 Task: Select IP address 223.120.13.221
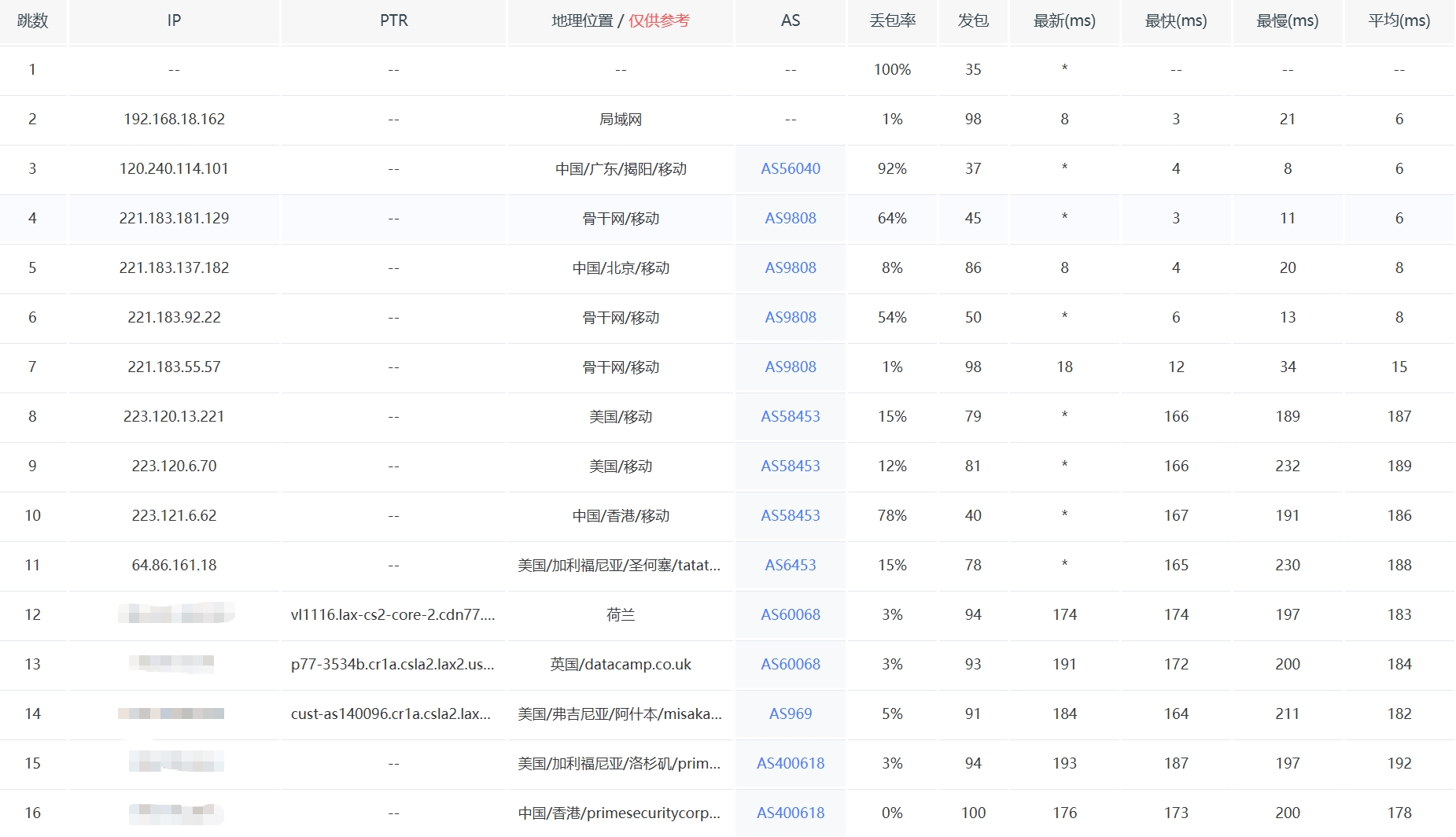(x=174, y=416)
